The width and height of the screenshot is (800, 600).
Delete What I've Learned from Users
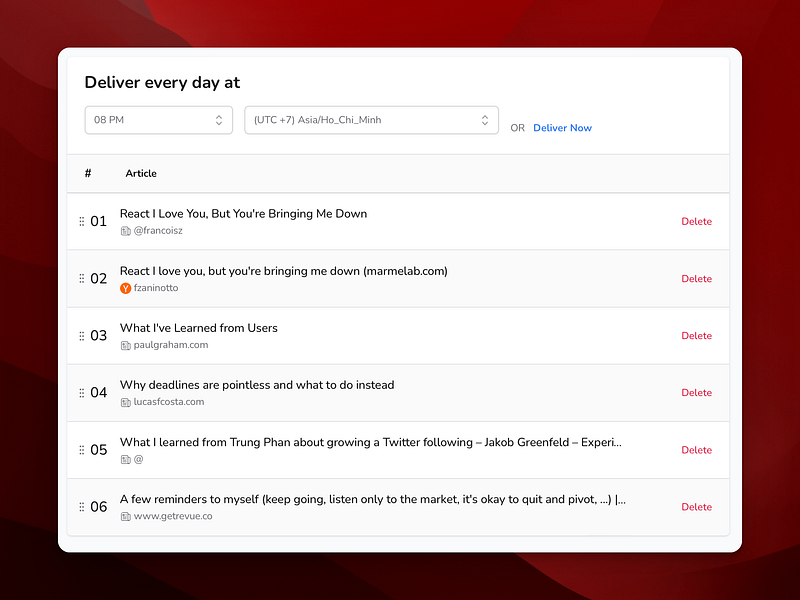(x=696, y=336)
